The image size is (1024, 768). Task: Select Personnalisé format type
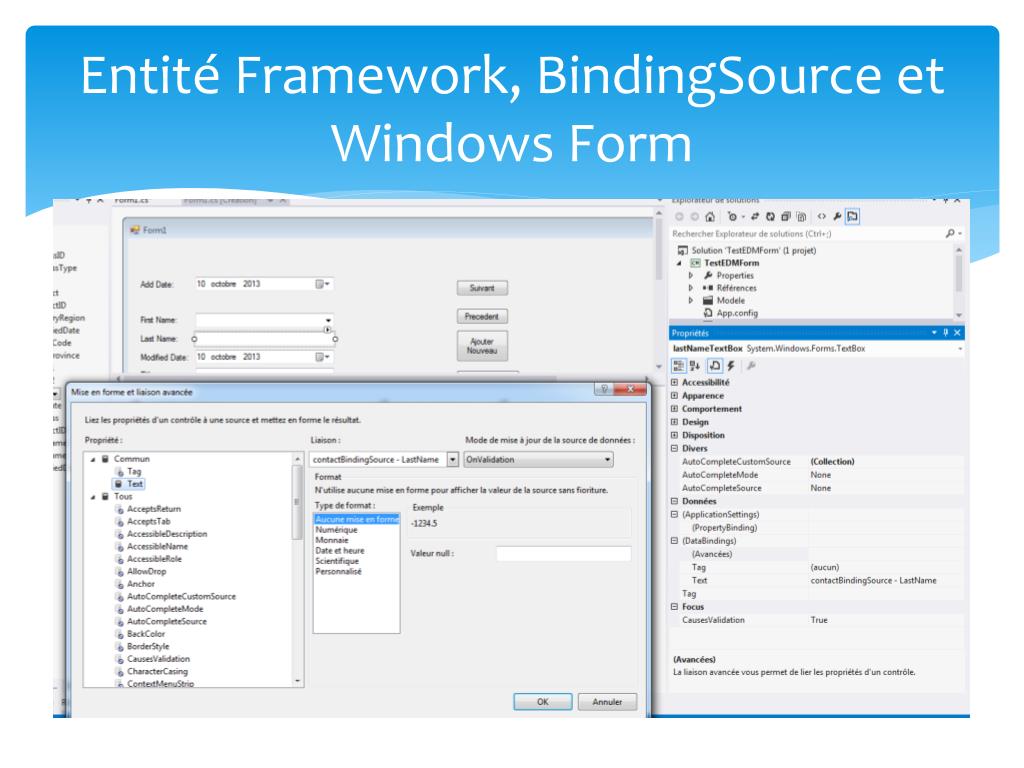coord(338,571)
